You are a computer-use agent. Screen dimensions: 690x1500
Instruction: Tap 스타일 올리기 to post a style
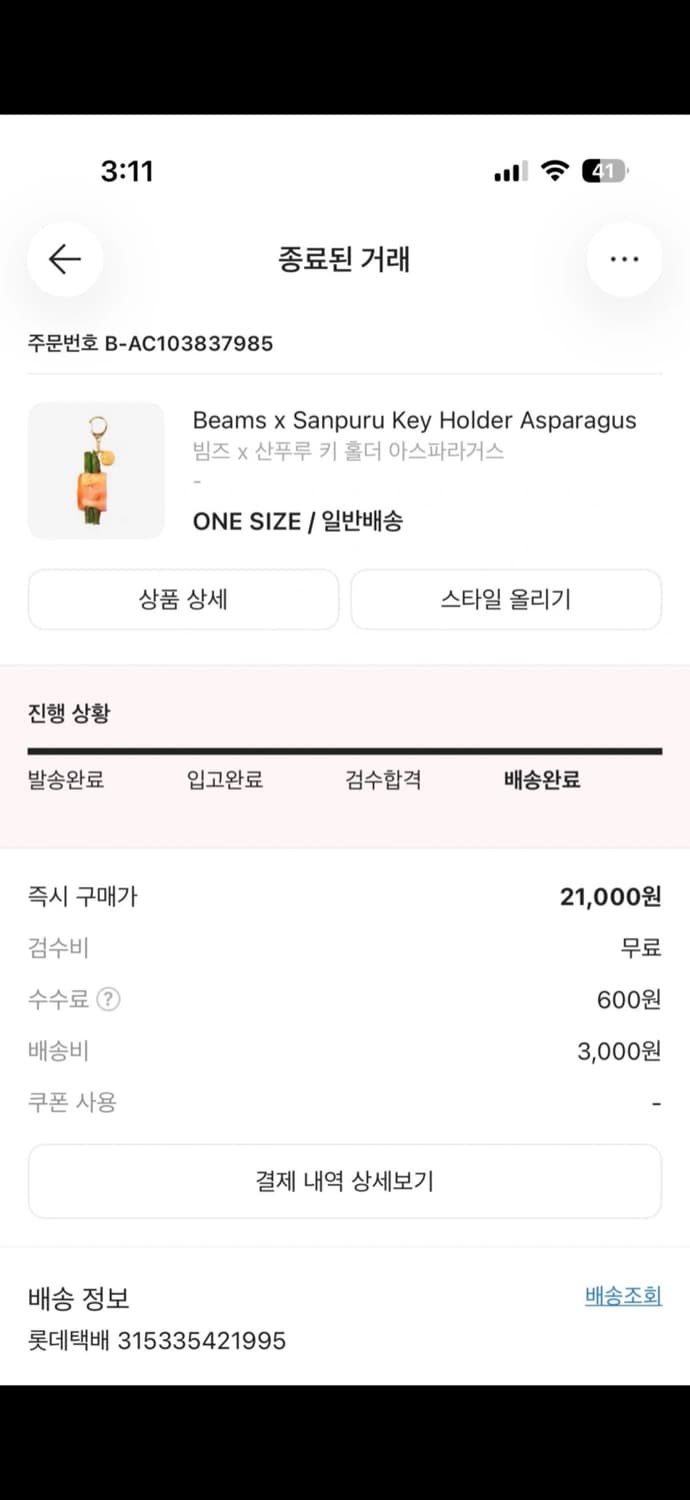(506, 599)
